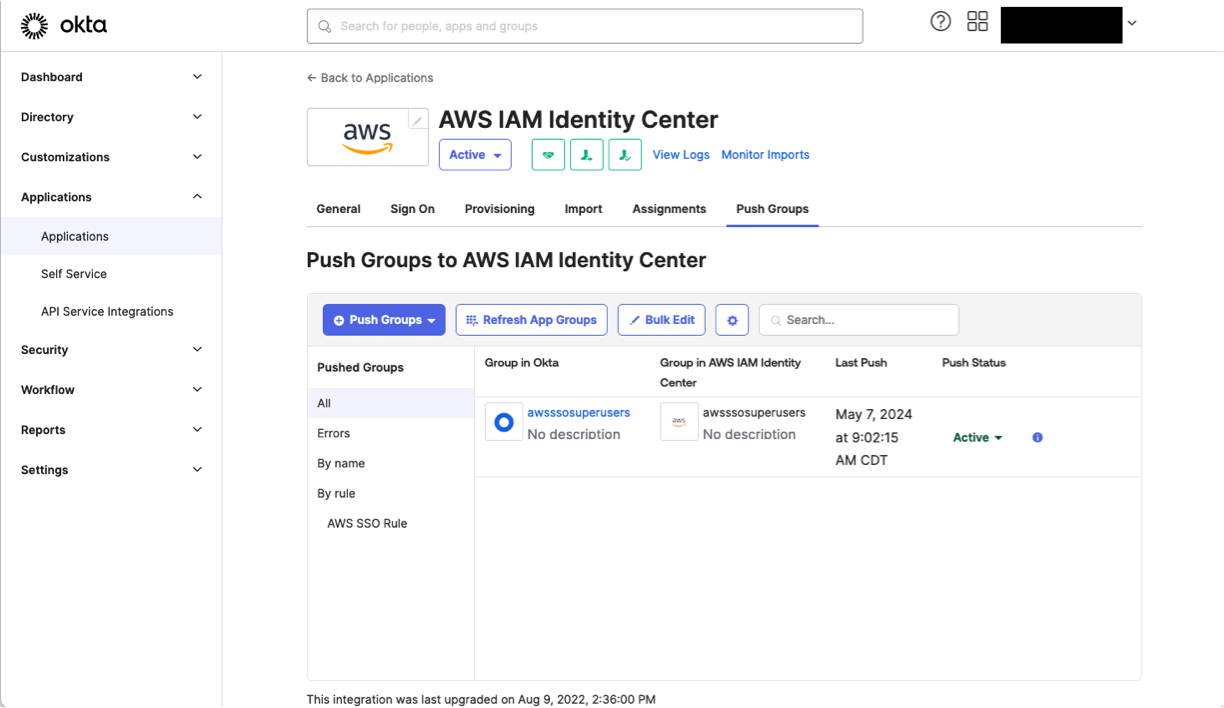Open View Logs
Image resolution: width=1224 pixels, height=708 pixels.
680,155
